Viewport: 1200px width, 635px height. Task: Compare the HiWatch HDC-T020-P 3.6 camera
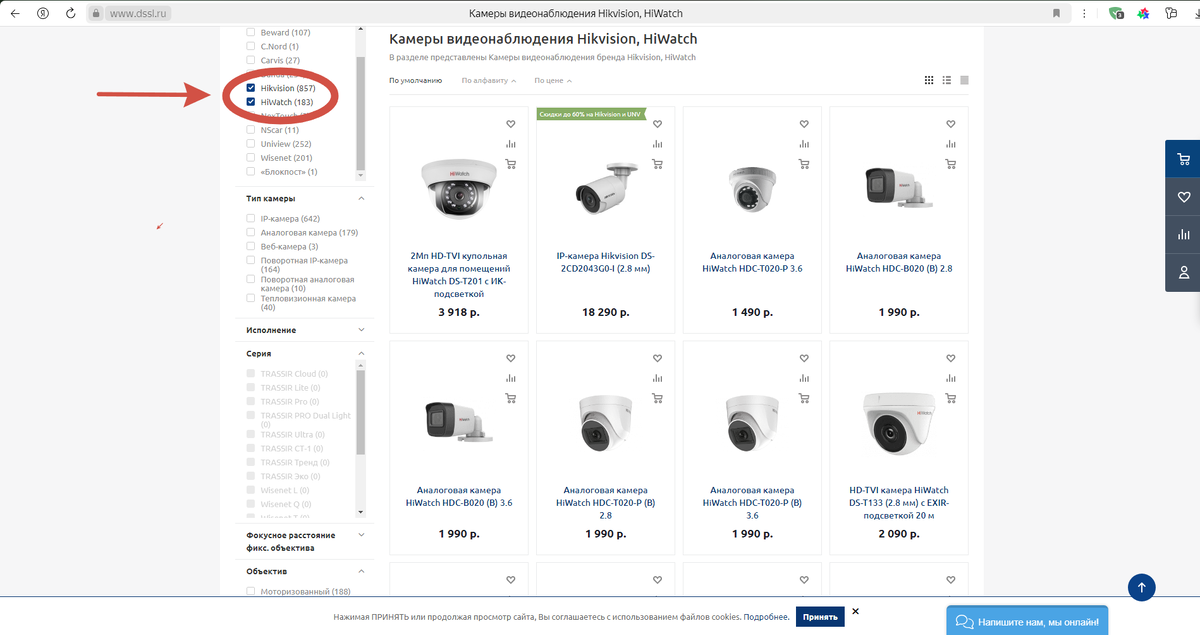tap(804, 144)
